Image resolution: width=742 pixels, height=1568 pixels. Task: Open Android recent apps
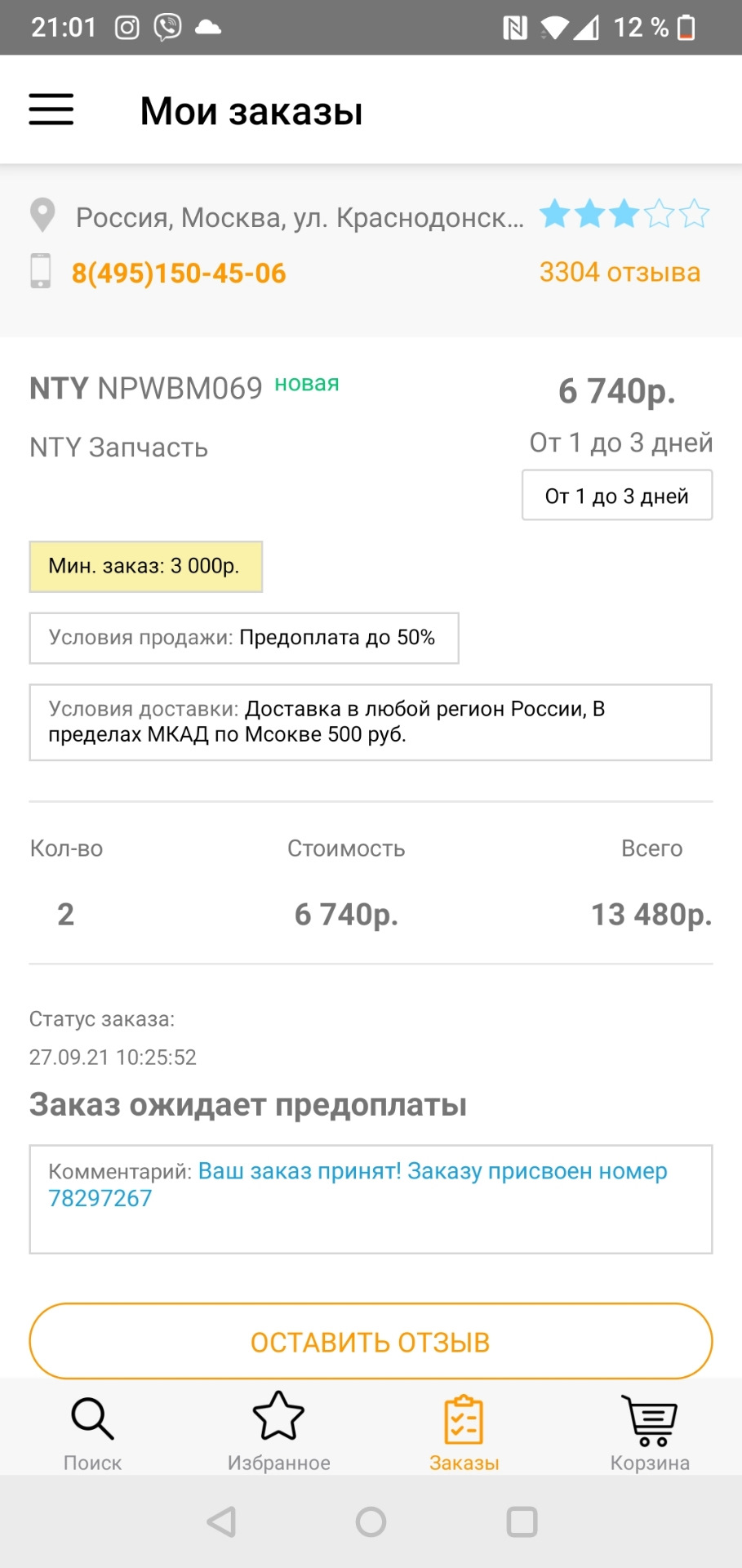522,1522
